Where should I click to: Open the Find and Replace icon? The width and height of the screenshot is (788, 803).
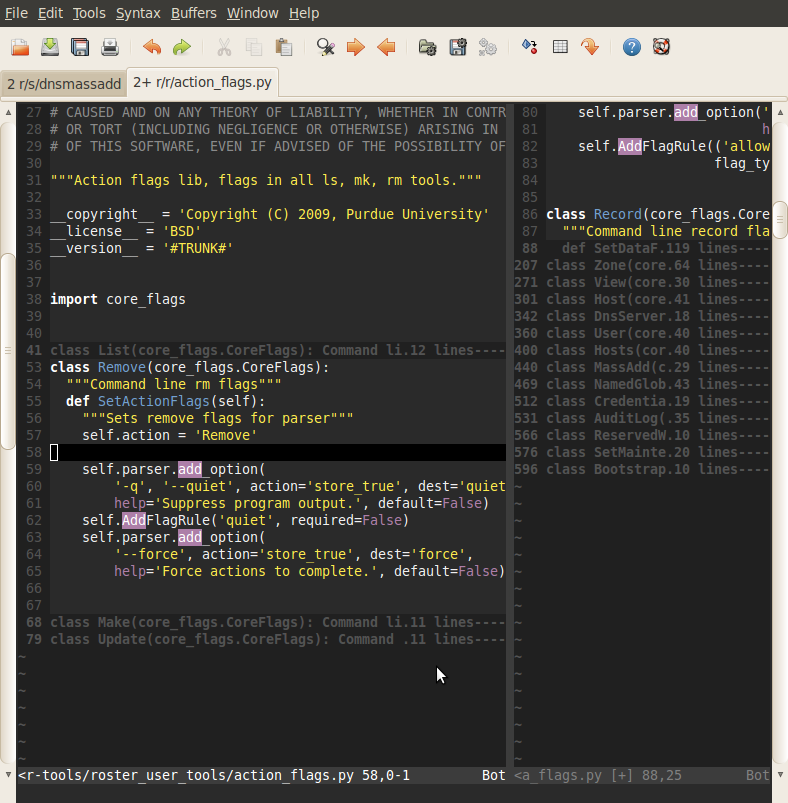point(326,47)
